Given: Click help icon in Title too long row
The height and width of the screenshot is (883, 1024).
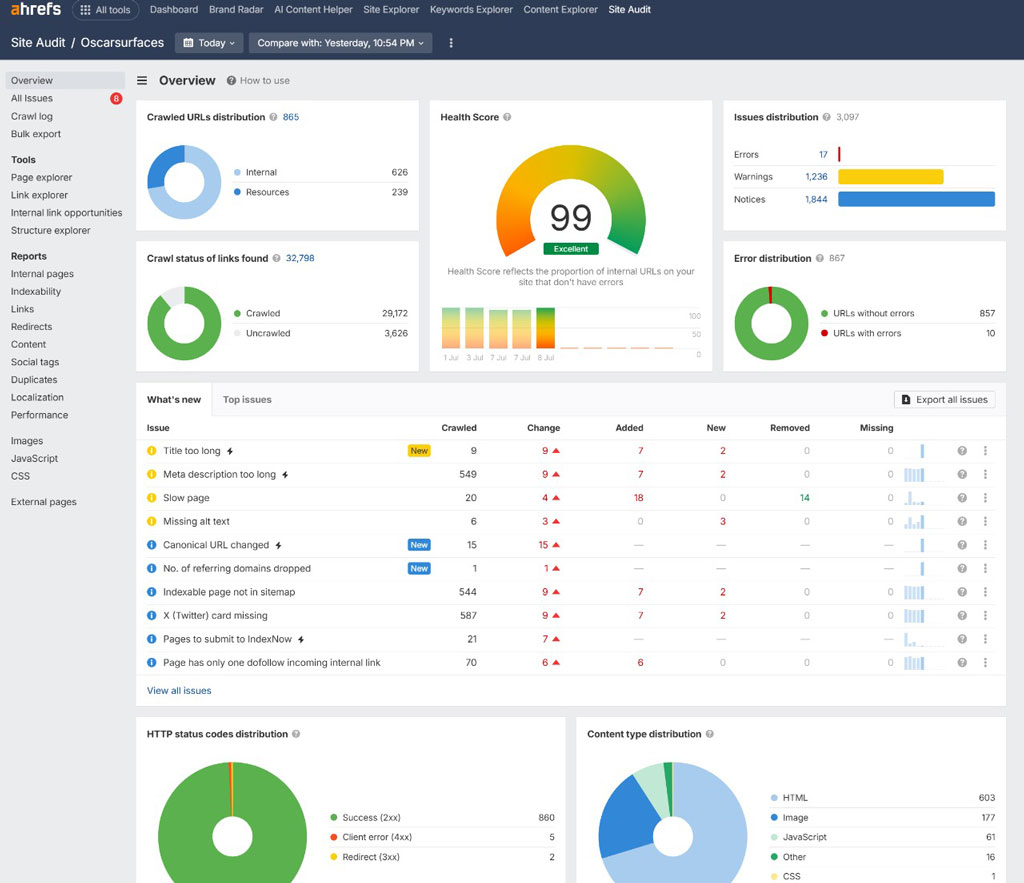Looking at the screenshot, I should [x=962, y=451].
